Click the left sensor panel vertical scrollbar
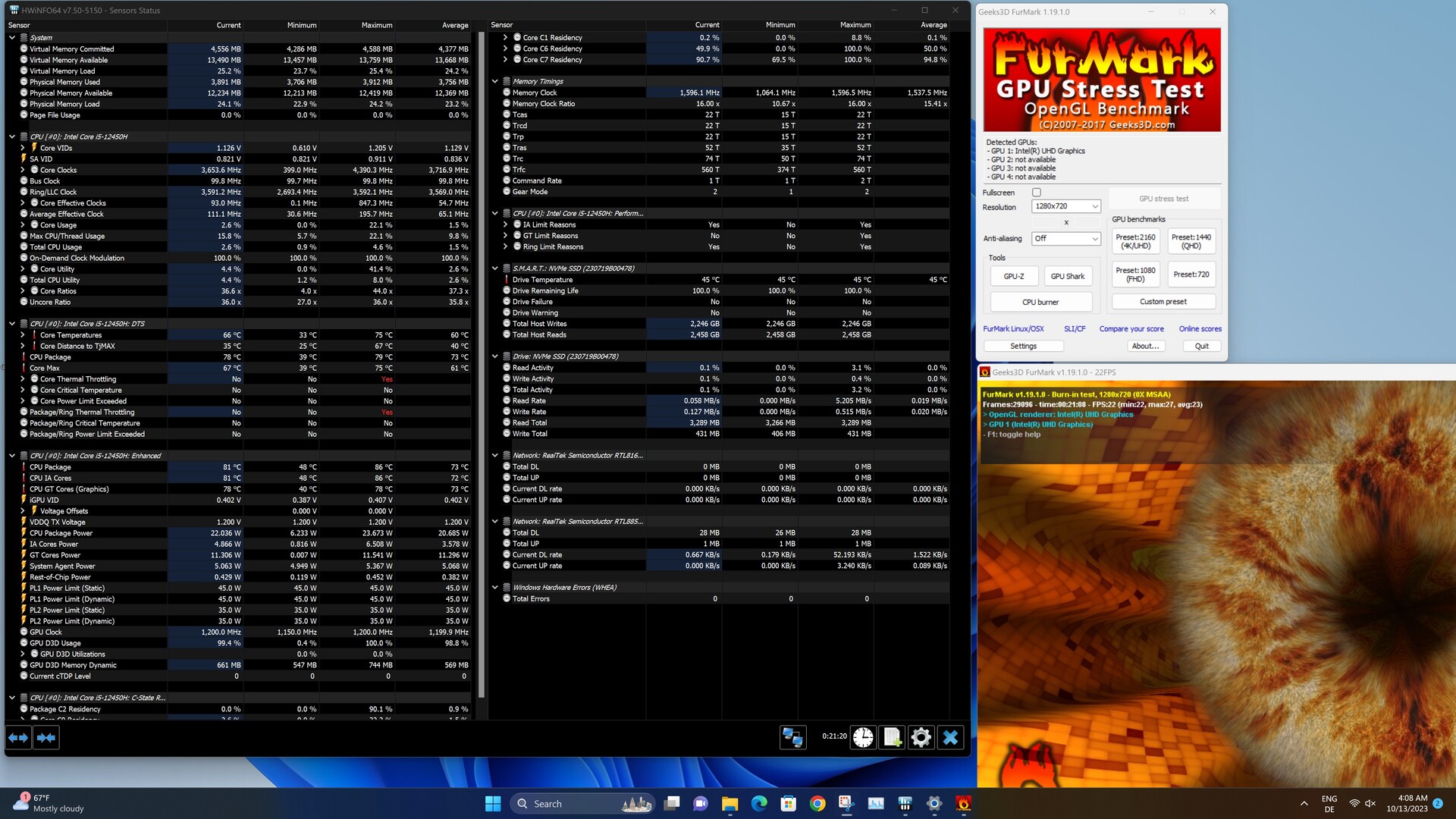 (481, 364)
